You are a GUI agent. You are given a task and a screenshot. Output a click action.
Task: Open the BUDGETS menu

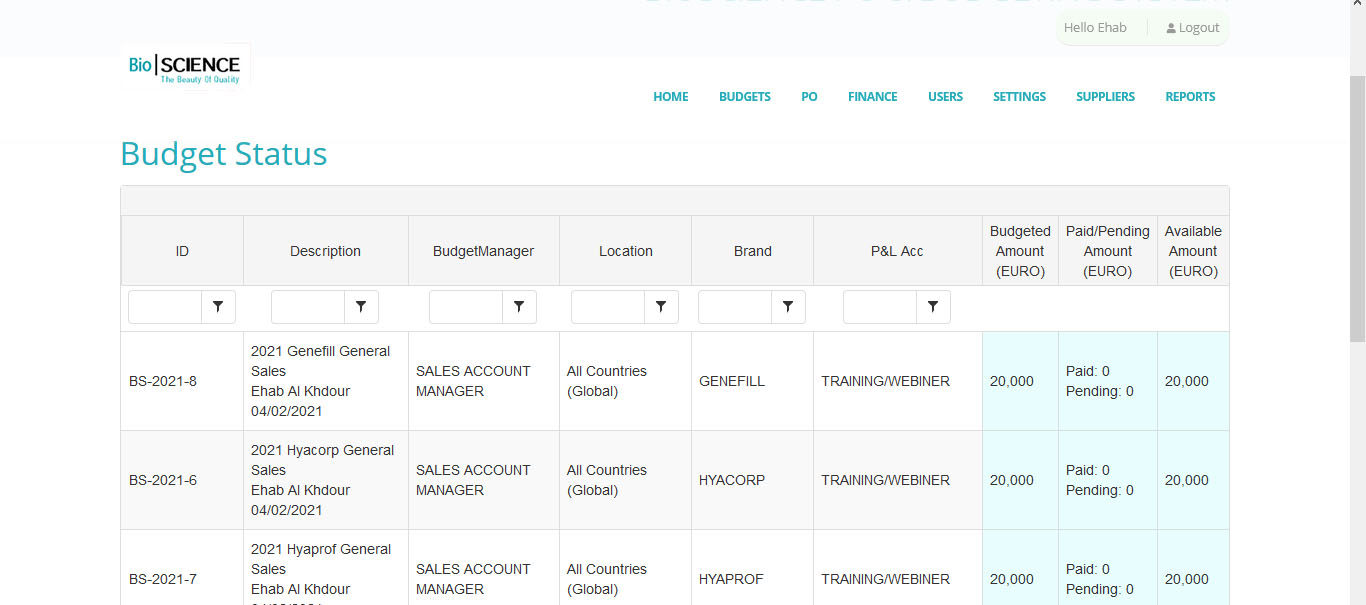click(x=745, y=97)
